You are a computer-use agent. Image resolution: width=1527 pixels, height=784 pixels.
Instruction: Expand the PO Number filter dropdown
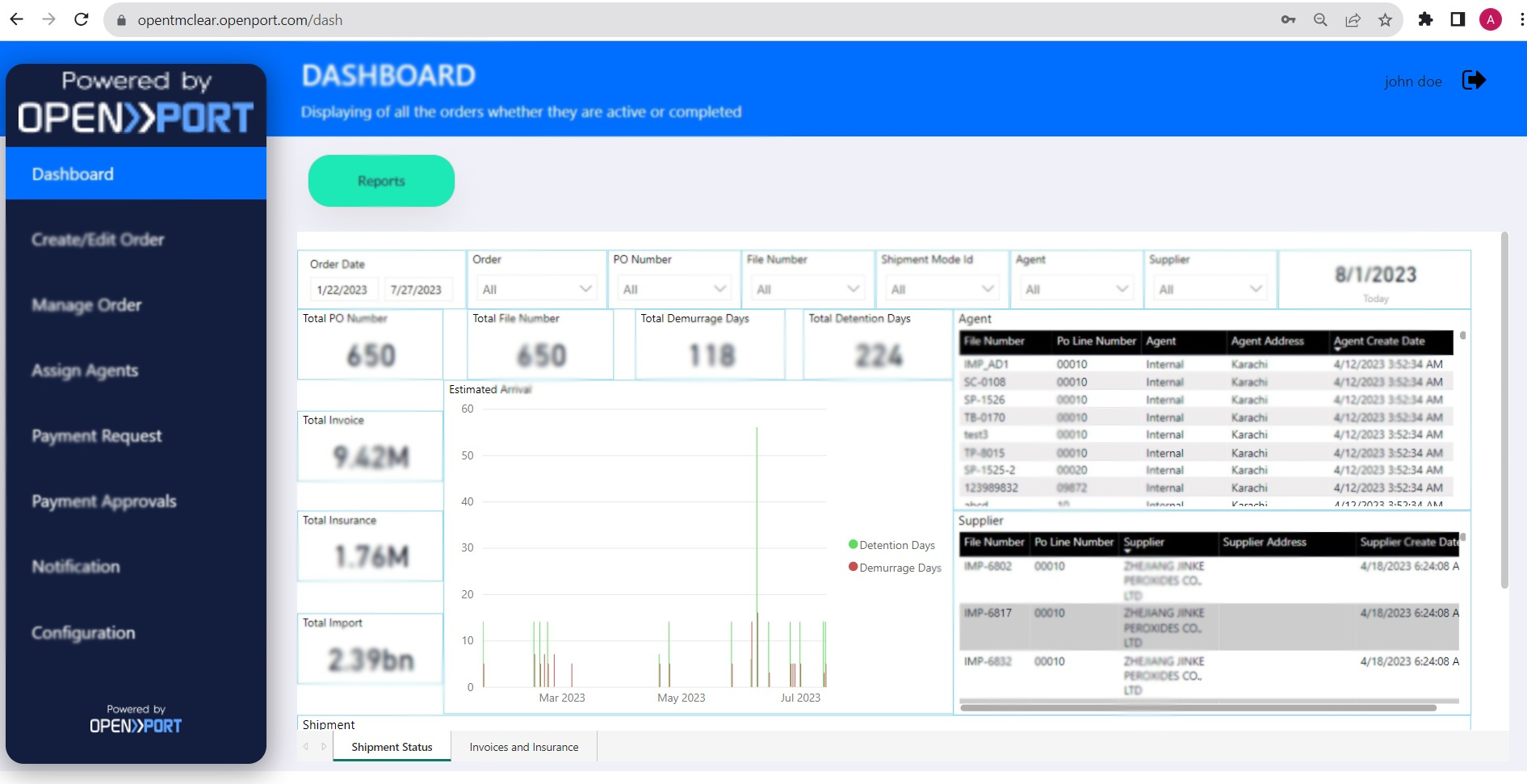pyautogui.click(x=673, y=289)
